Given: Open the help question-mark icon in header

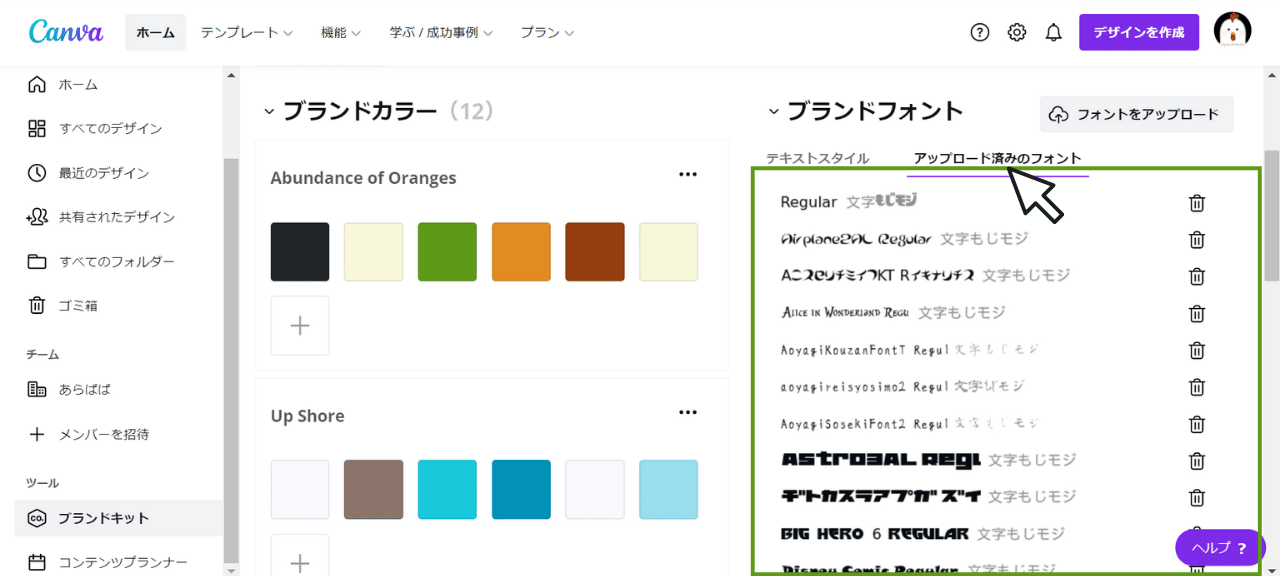Looking at the screenshot, I should click(980, 32).
